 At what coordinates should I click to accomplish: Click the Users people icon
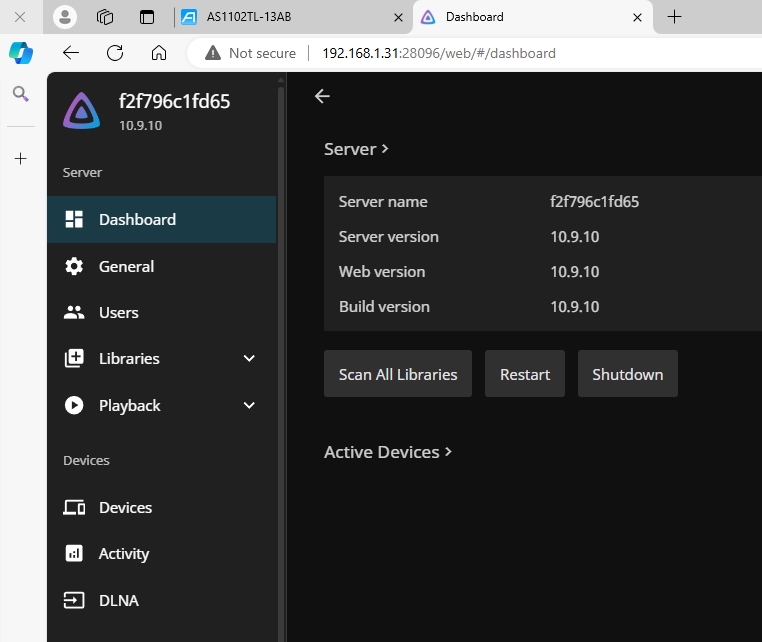[x=74, y=313]
